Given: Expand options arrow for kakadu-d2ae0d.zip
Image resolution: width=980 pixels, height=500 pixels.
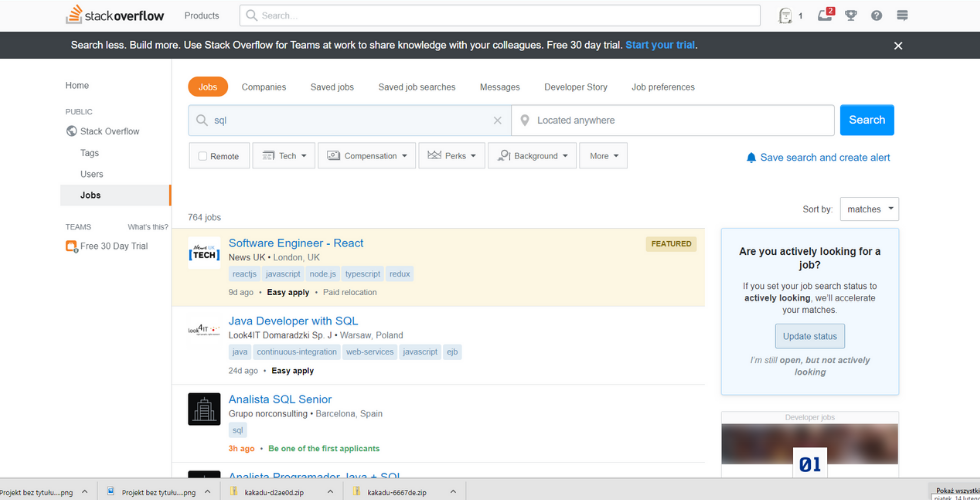Looking at the screenshot, I should [x=331, y=492].
